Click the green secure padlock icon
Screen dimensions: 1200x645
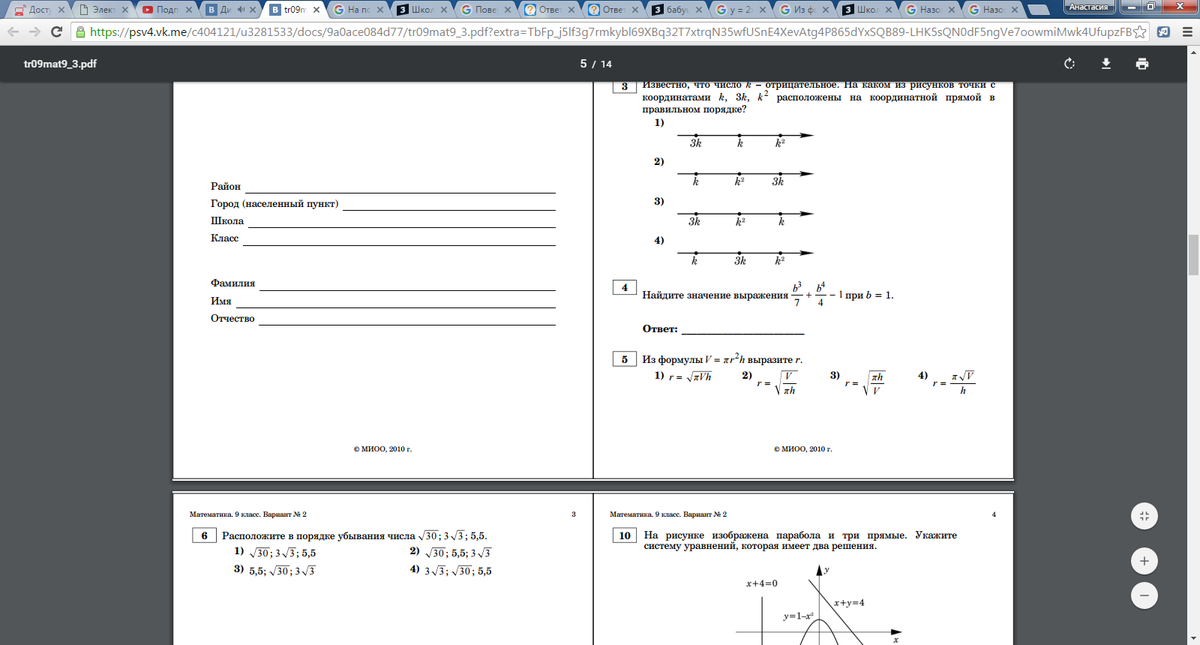(80, 31)
